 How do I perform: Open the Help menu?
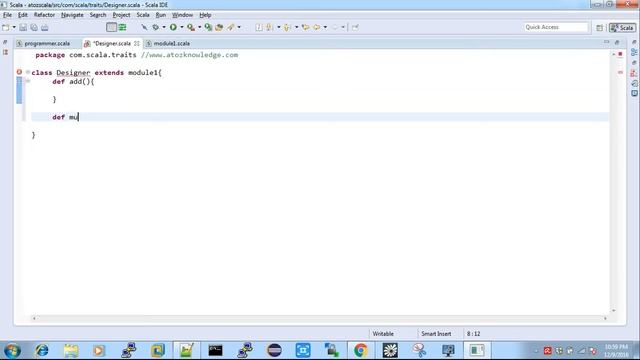205,15
